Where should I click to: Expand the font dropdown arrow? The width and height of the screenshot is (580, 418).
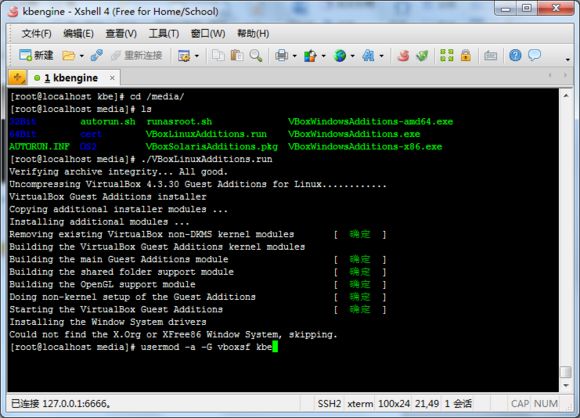(x=381, y=56)
